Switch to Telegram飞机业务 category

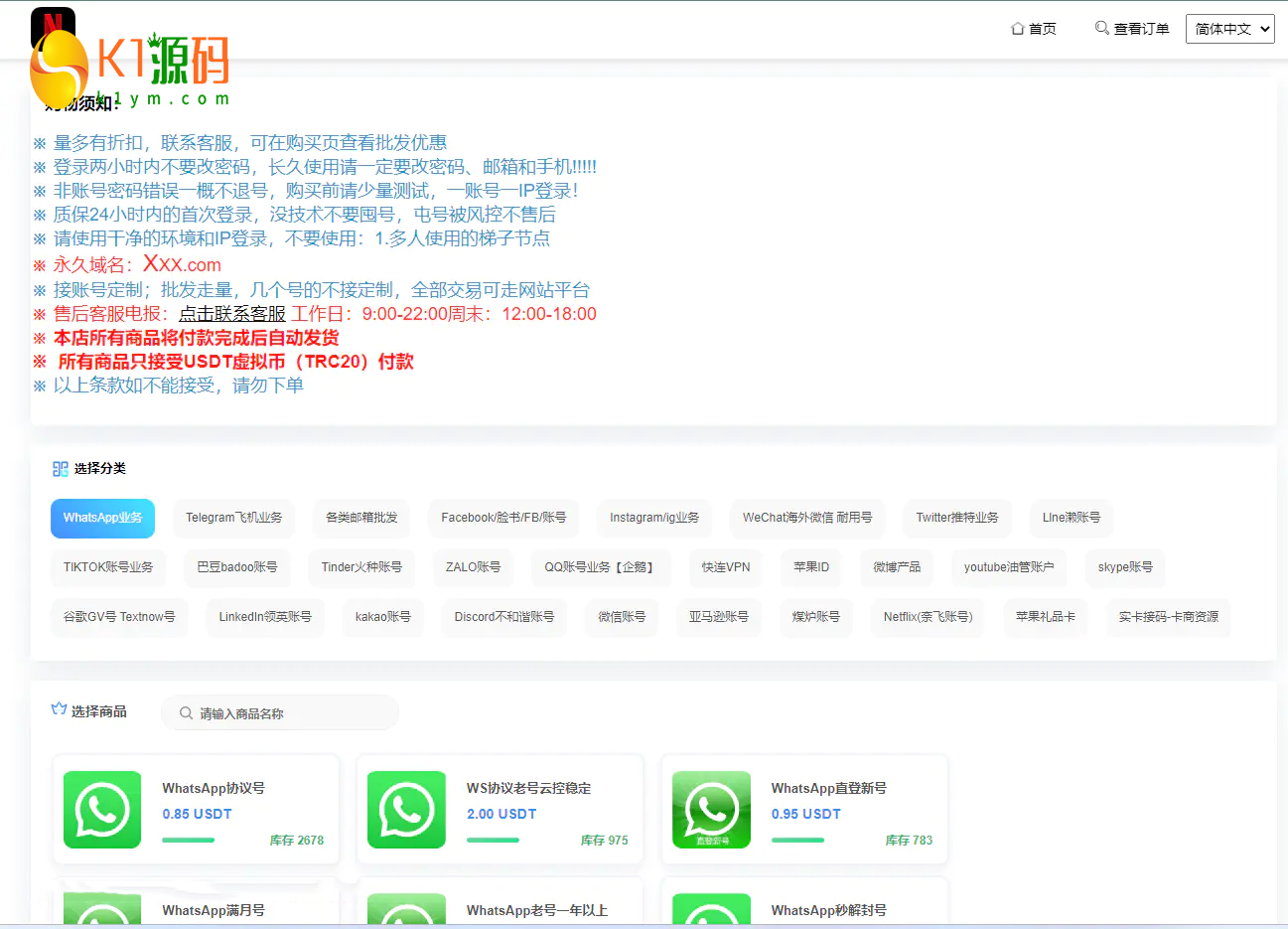(234, 518)
